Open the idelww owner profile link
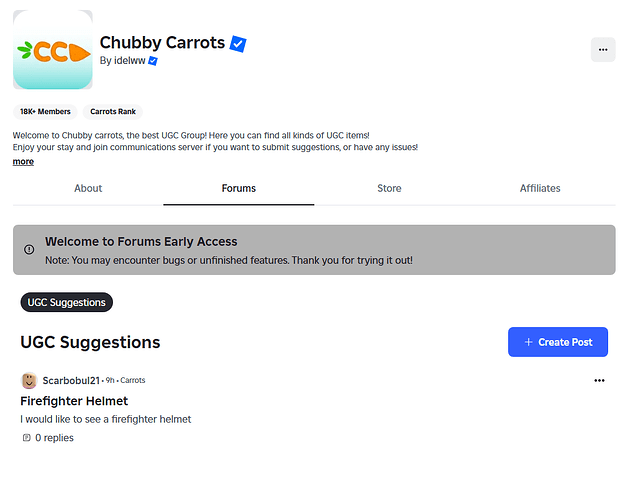This screenshot has width=620, height=499. tap(131, 61)
